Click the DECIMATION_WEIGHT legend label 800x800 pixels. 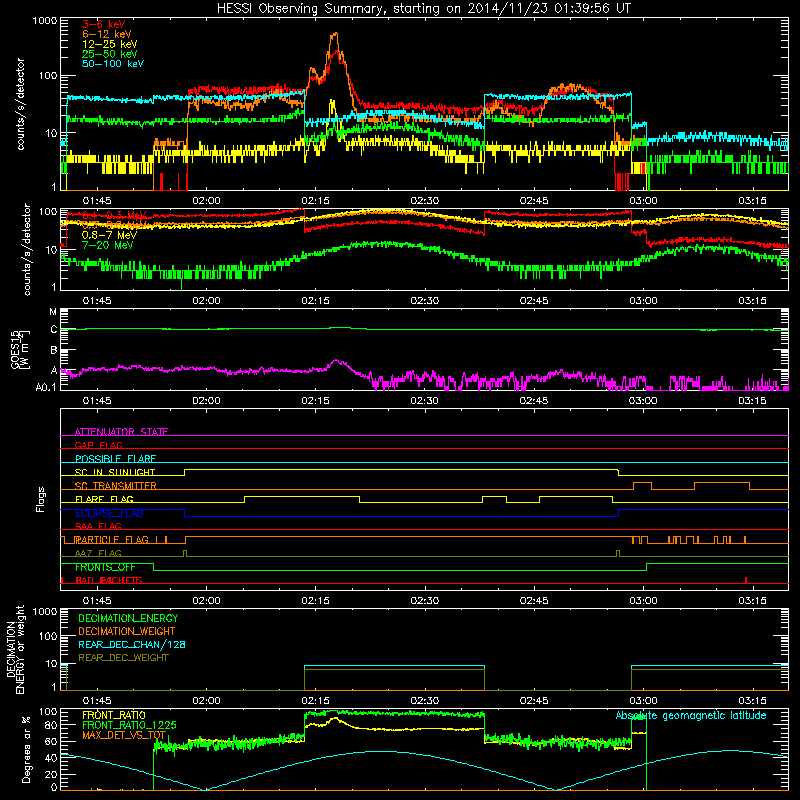[x=127, y=632]
